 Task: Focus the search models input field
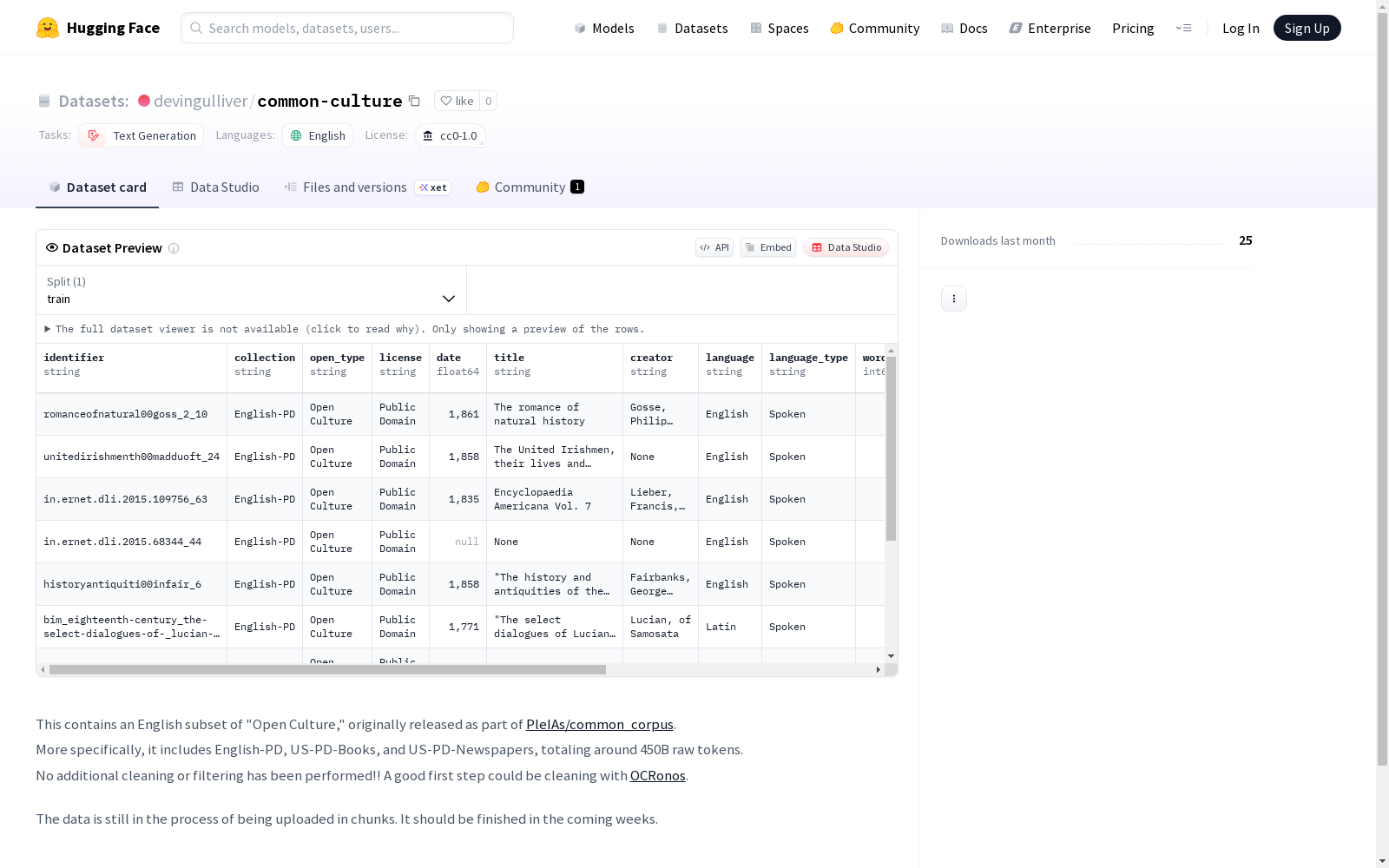coord(347,28)
